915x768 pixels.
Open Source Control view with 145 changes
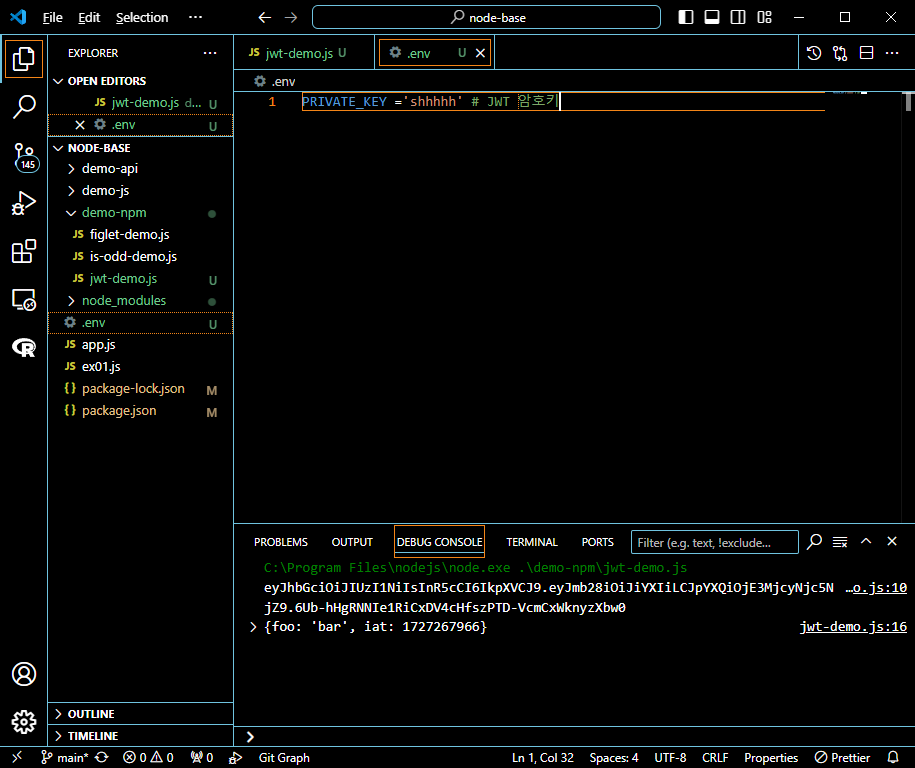tap(23, 158)
